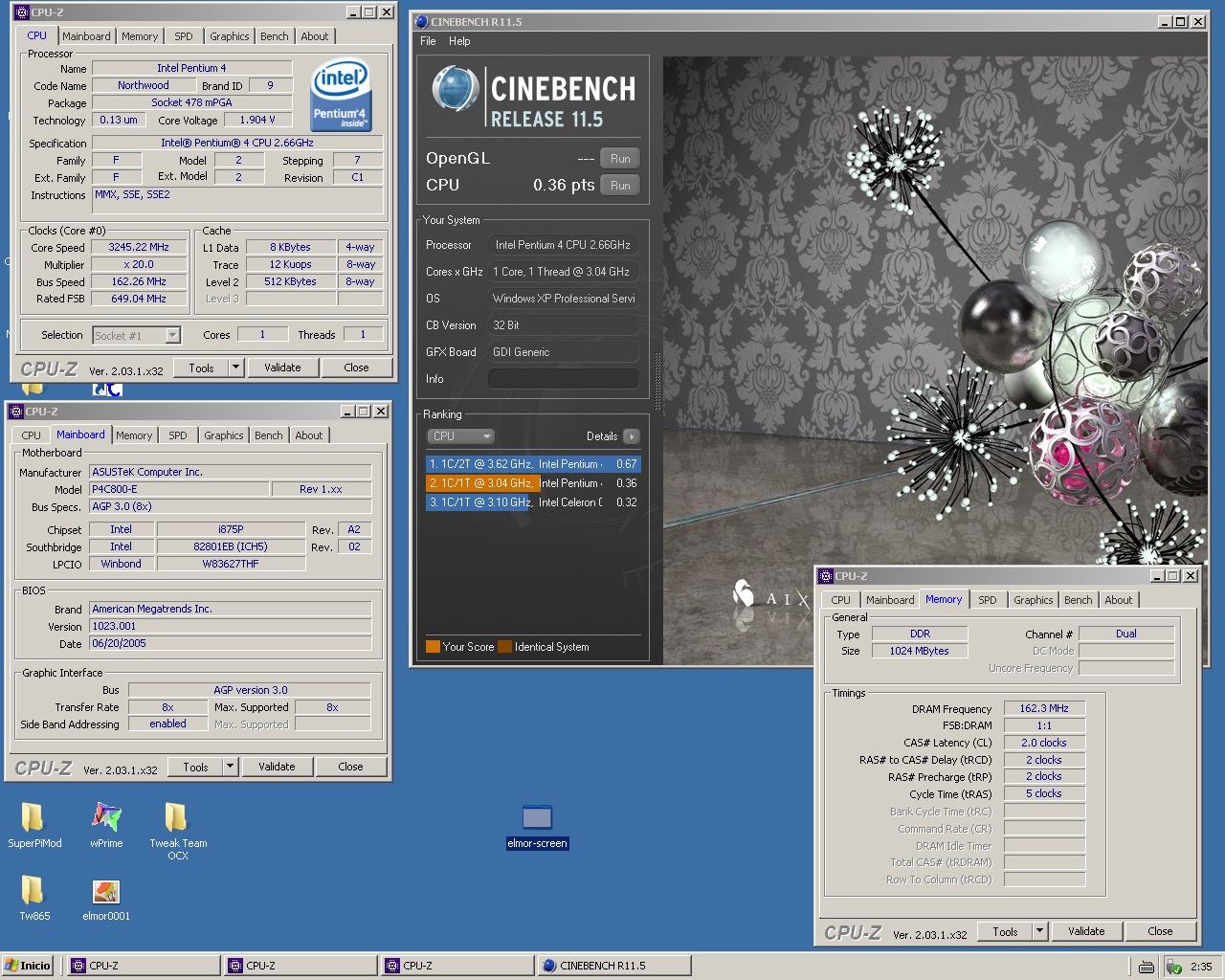The height and width of the screenshot is (980, 1225).
Task: Switch to Bench tab in top CPU-Z window
Action: pos(275,36)
